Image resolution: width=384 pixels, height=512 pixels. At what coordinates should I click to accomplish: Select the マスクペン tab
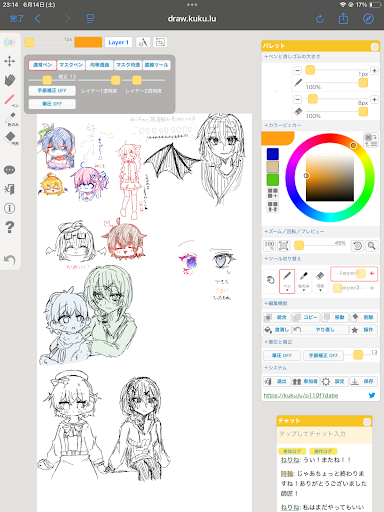coord(71,65)
